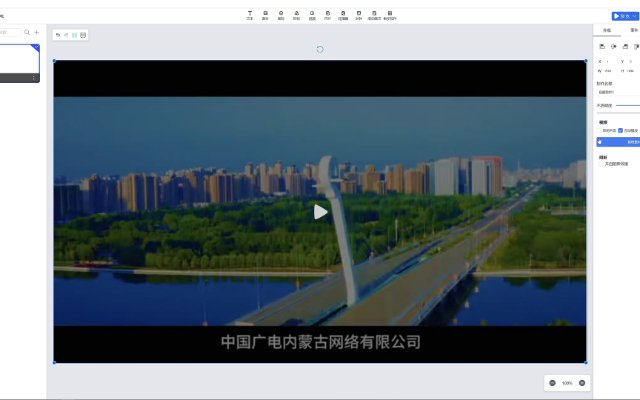Zoom in with the plus button near 100%

(x=582, y=383)
